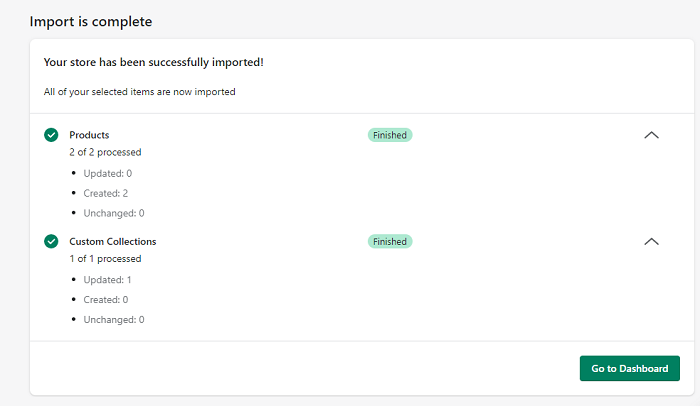
Task: Click the 'Import is complete' page heading
Action: [x=91, y=21]
